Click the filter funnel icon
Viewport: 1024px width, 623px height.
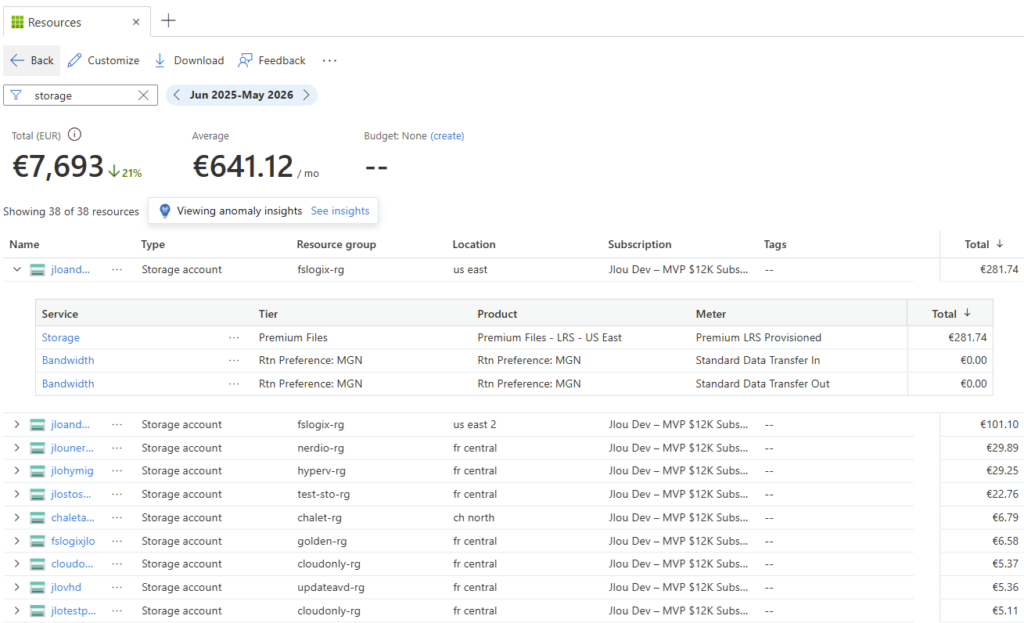16,95
